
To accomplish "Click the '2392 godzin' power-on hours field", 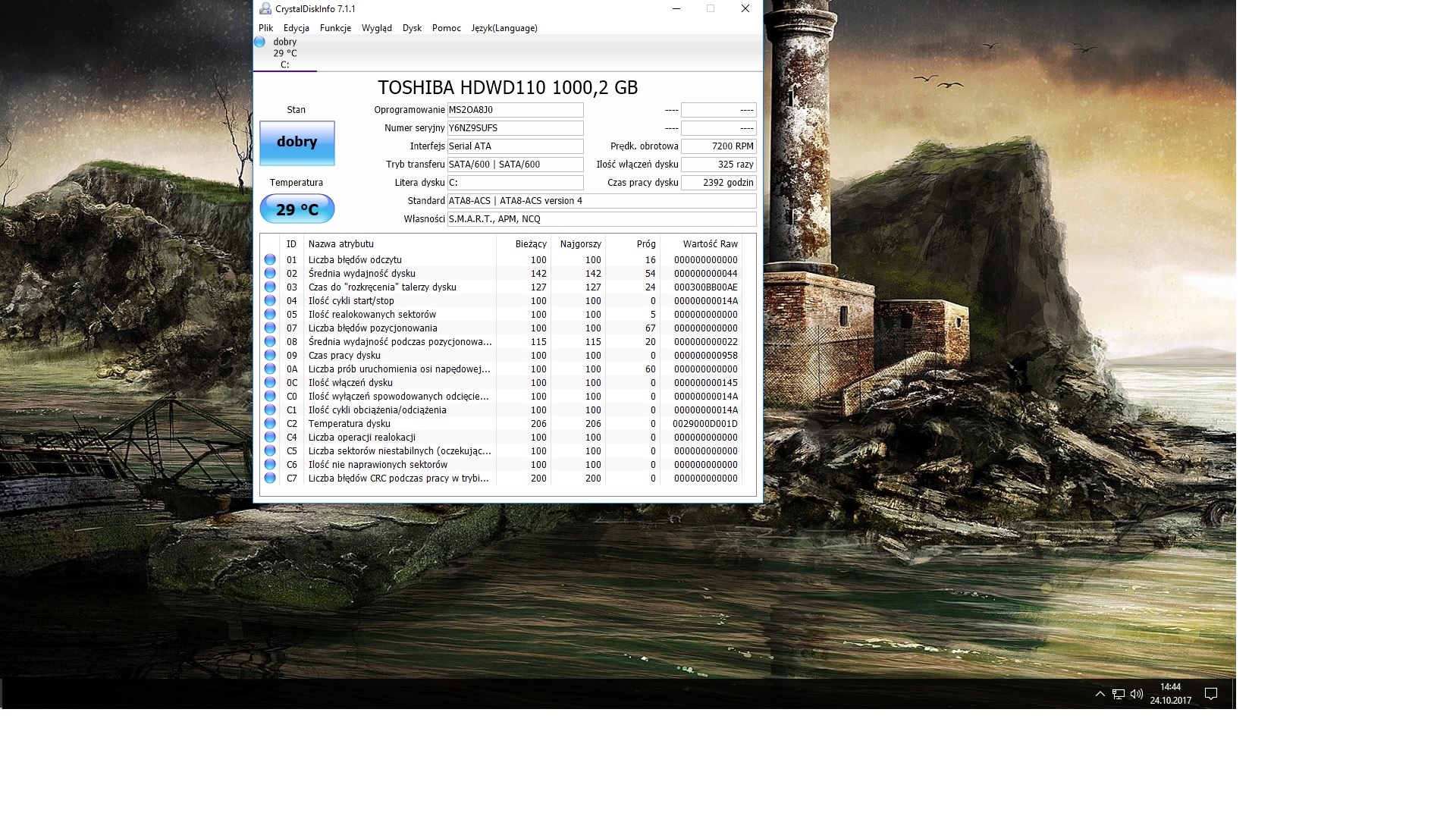I will [x=718, y=183].
